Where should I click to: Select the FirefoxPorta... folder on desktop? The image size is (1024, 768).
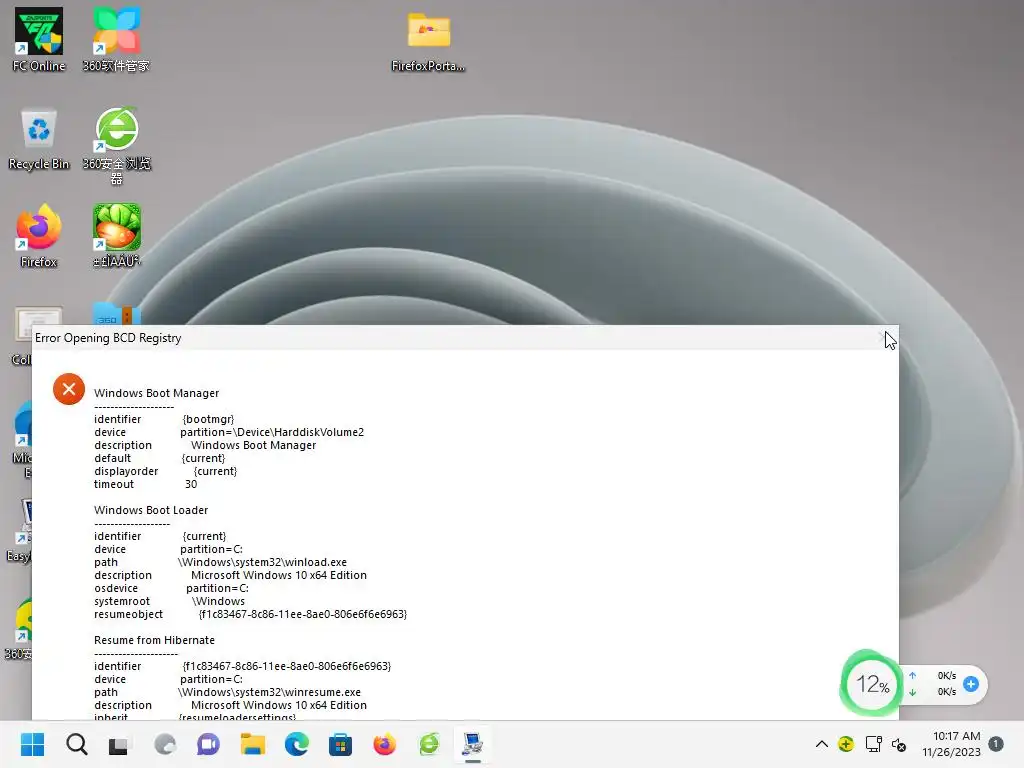coord(428,40)
